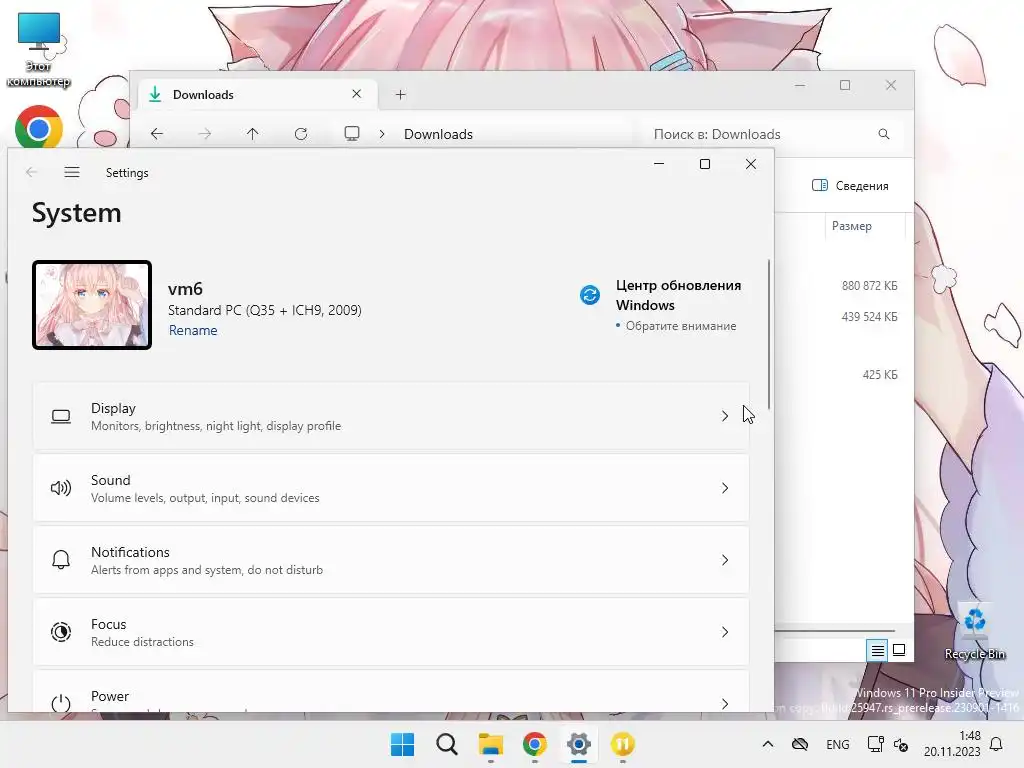
Task: Open the yellow pause app on taskbar
Action: [622, 744]
